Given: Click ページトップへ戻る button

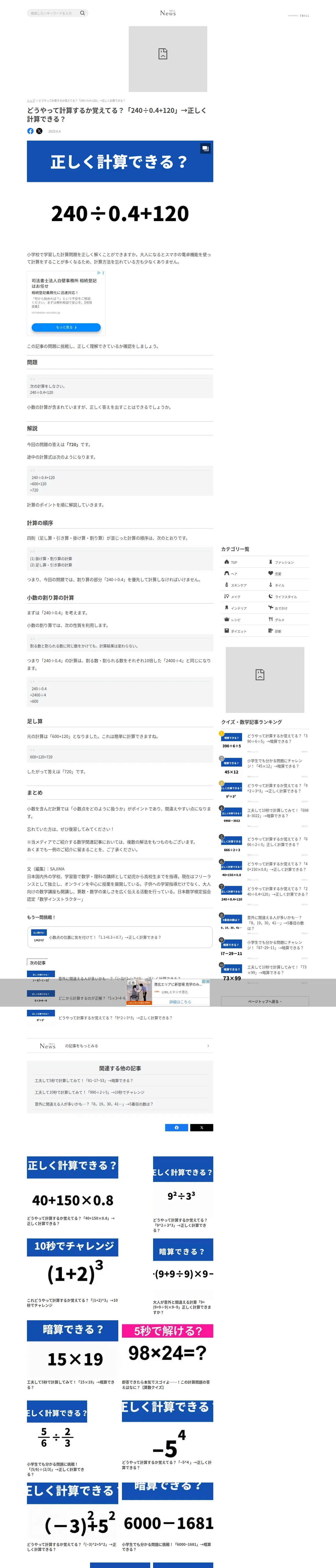Looking at the screenshot, I should pyautogui.click(x=265, y=1001).
